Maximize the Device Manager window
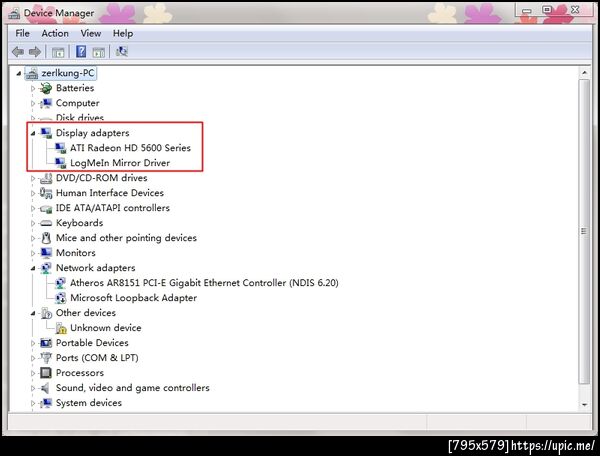Viewport: 600px width, 456px height. (x=548, y=10)
